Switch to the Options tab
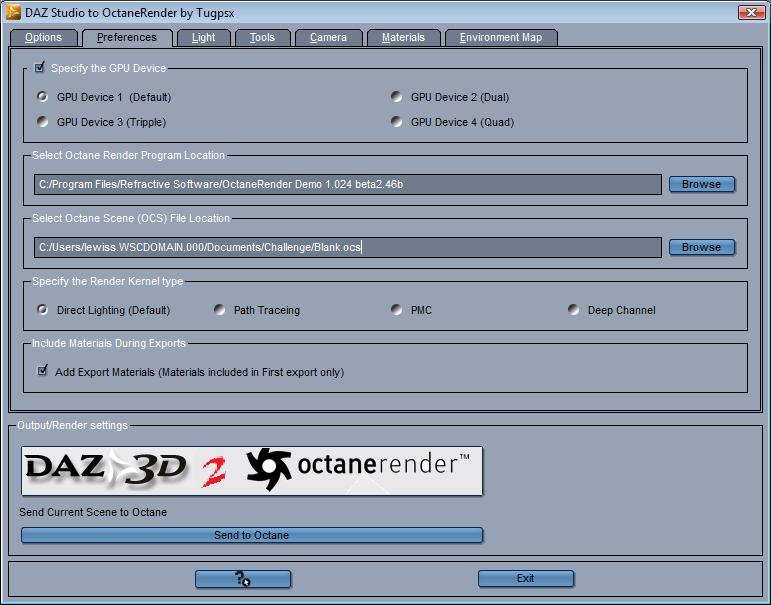The image size is (771, 605). tap(43, 38)
